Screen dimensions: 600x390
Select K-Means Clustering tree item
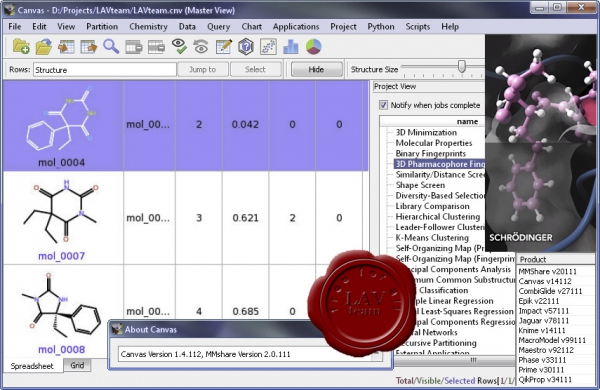point(432,238)
